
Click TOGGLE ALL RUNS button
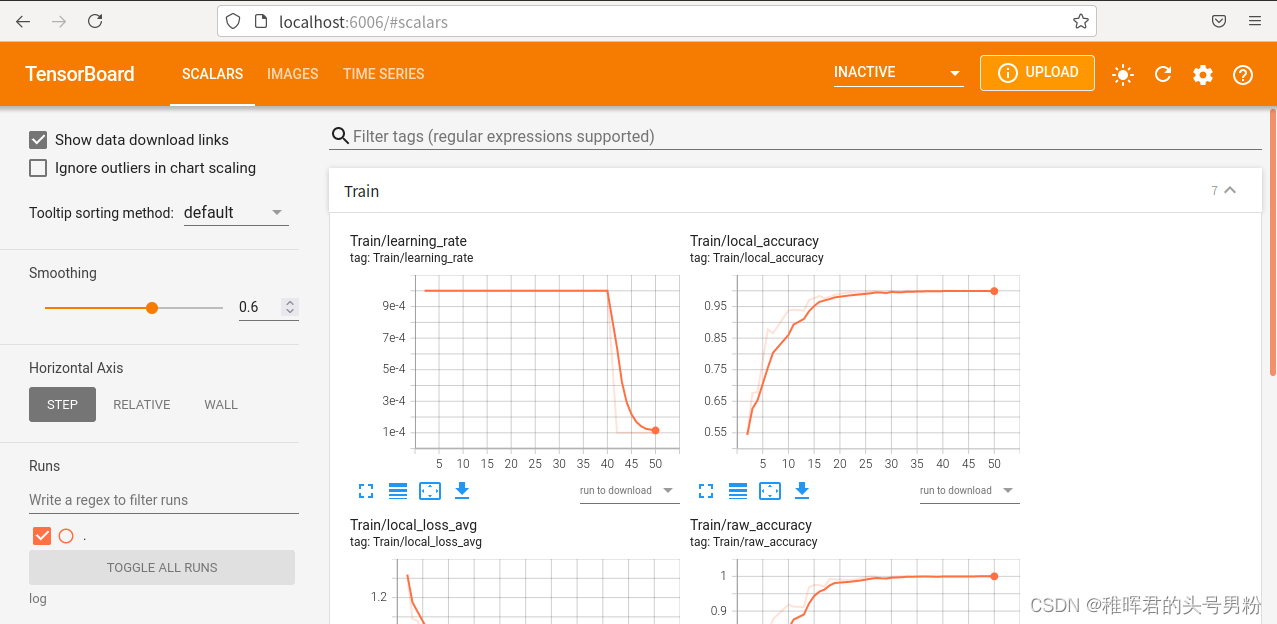pyautogui.click(x=162, y=567)
